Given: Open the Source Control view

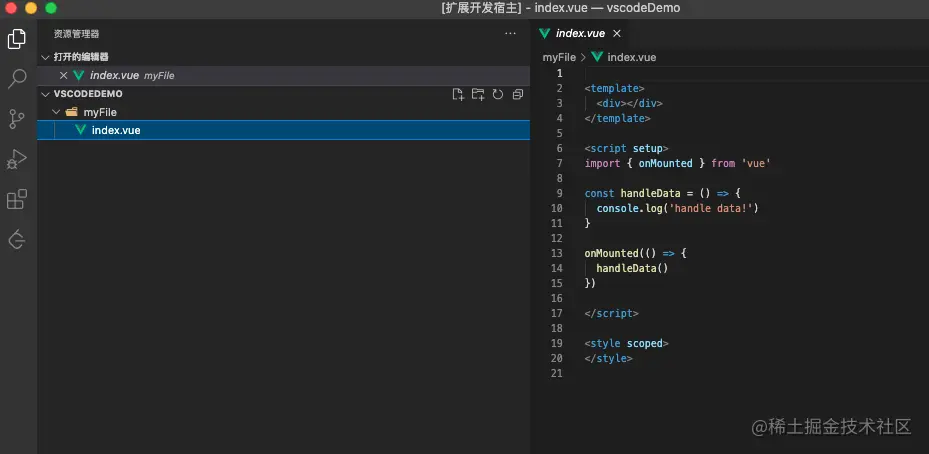Looking at the screenshot, I should click(17, 119).
